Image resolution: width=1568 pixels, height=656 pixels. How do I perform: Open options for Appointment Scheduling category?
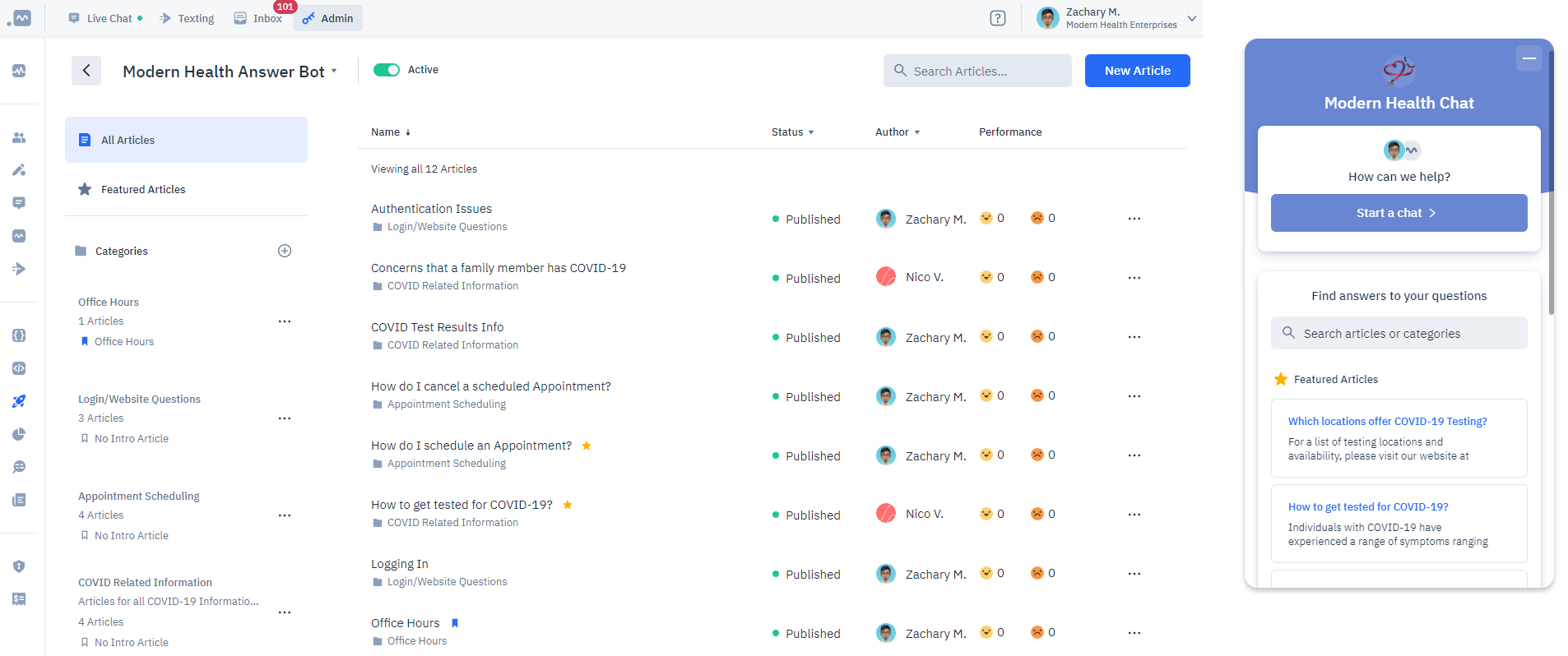(x=285, y=515)
